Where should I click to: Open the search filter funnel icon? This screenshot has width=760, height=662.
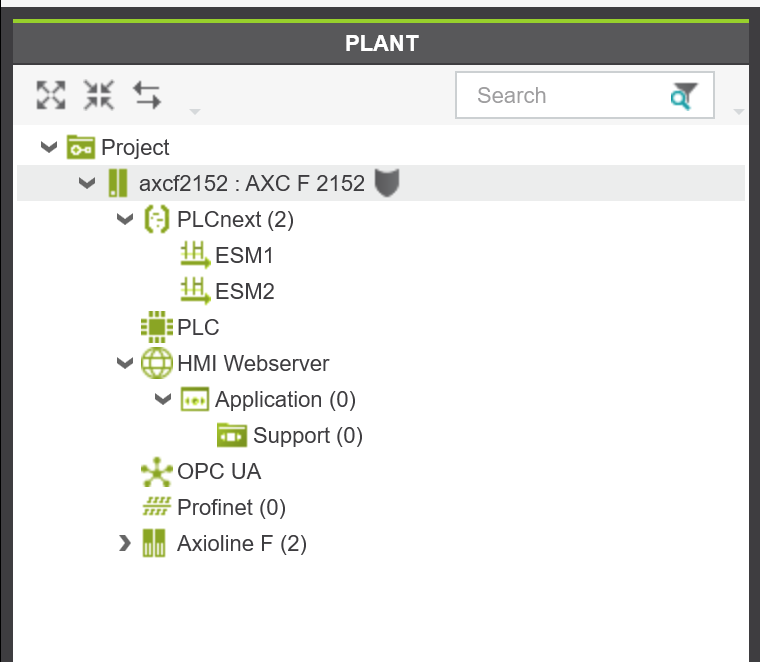[x=684, y=96]
